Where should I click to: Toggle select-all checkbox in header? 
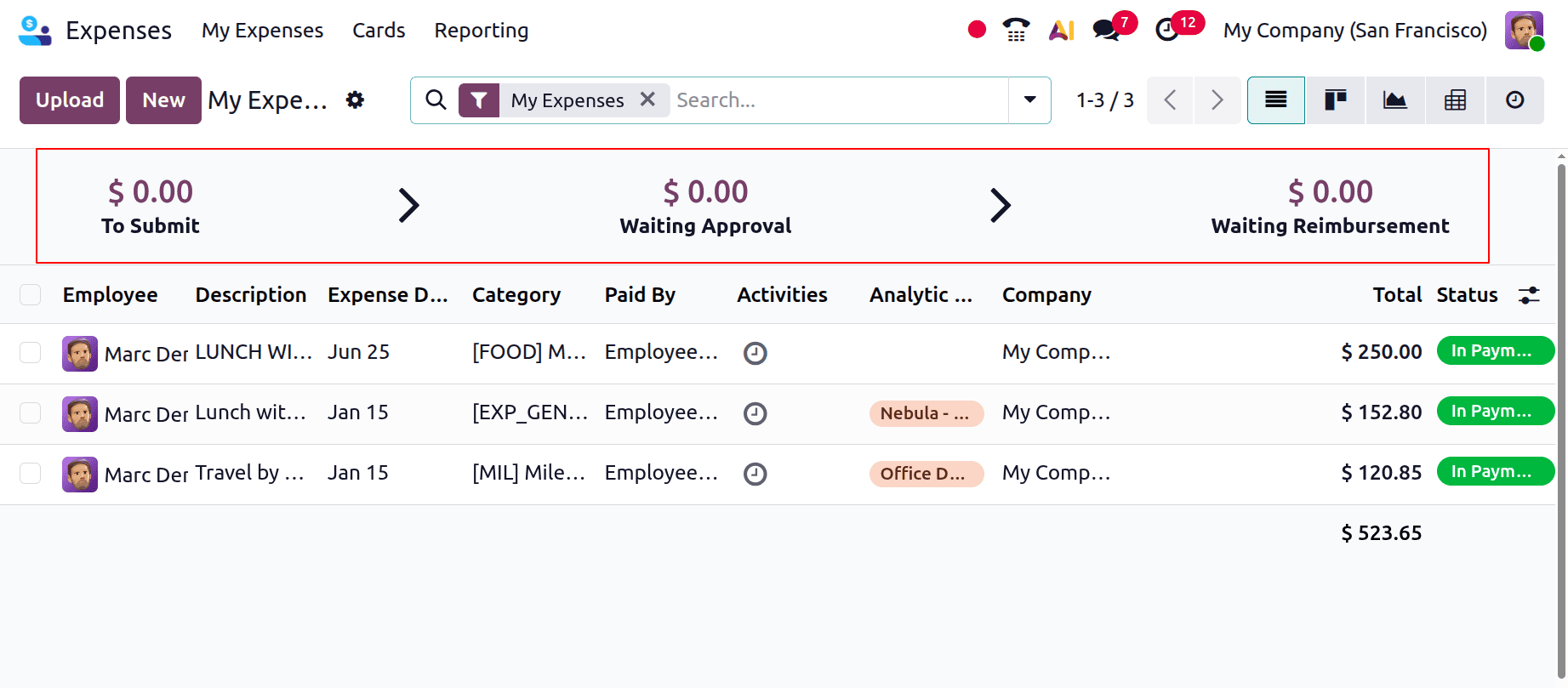(x=31, y=294)
